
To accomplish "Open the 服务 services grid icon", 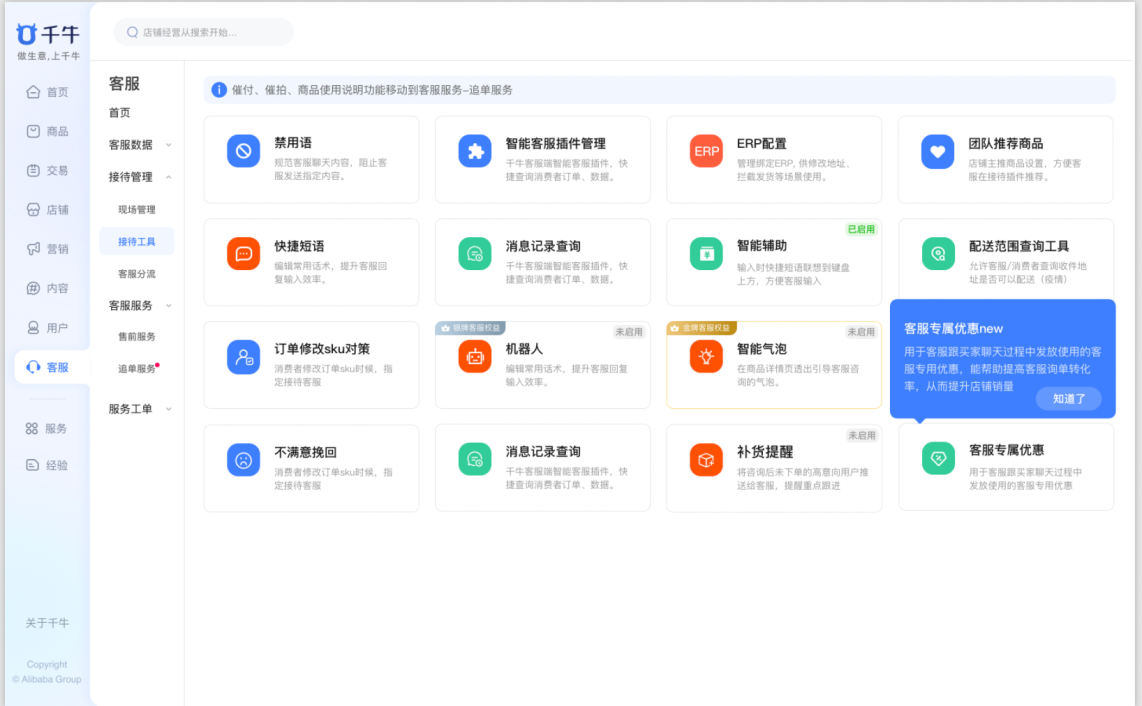I will pos(31,428).
